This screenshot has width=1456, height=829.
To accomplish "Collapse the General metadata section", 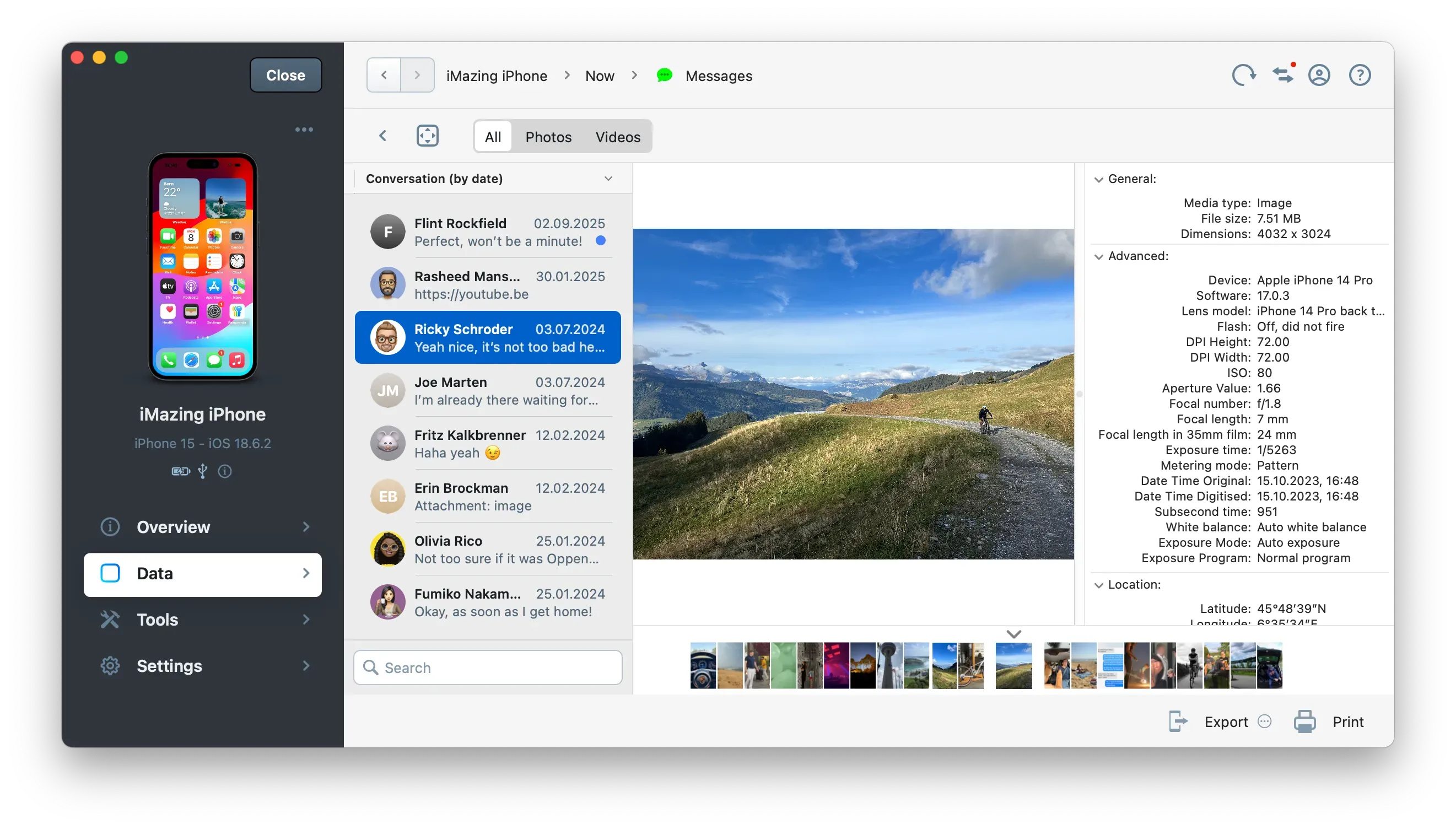I will tap(1098, 179).
